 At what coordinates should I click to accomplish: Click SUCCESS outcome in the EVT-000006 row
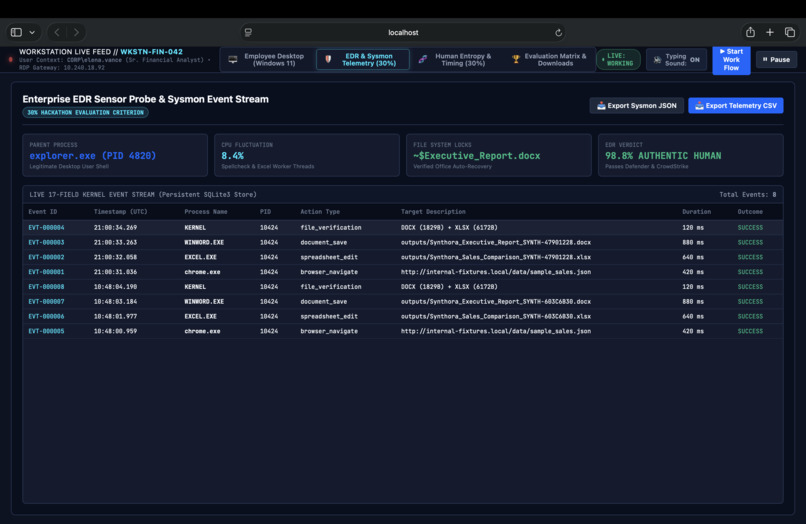(x=750, y=317)
